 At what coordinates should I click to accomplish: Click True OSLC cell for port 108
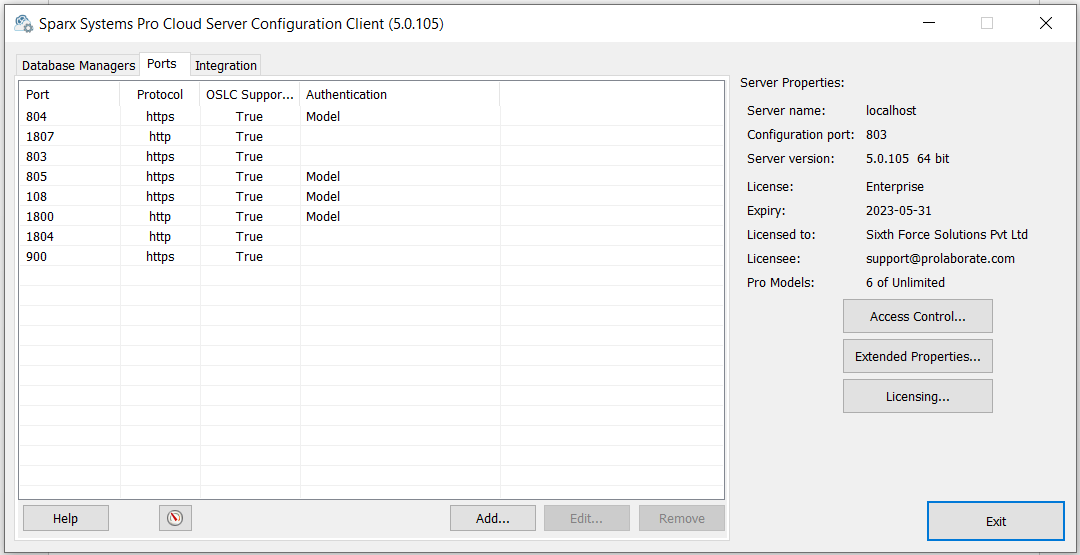coord(249,196)
